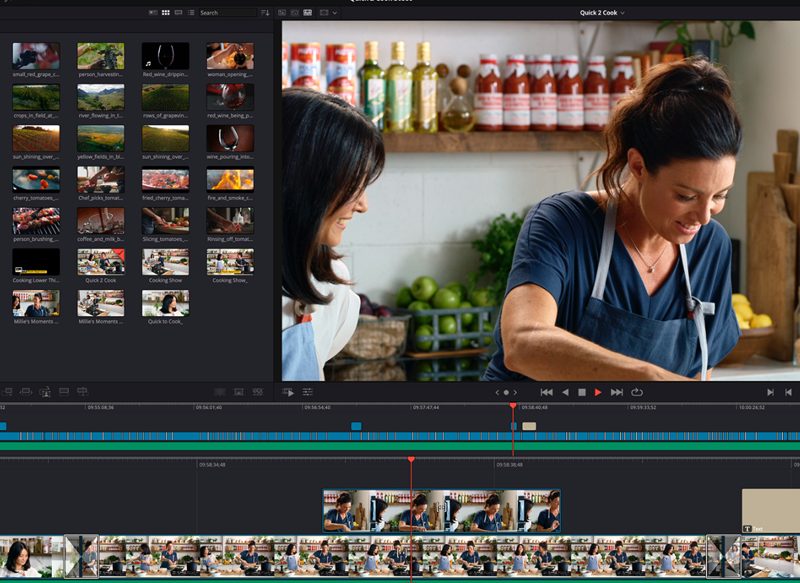Select the Quick 2 Cook timeline thumbnail
The image size is (800, 583).
pos(101,262)
